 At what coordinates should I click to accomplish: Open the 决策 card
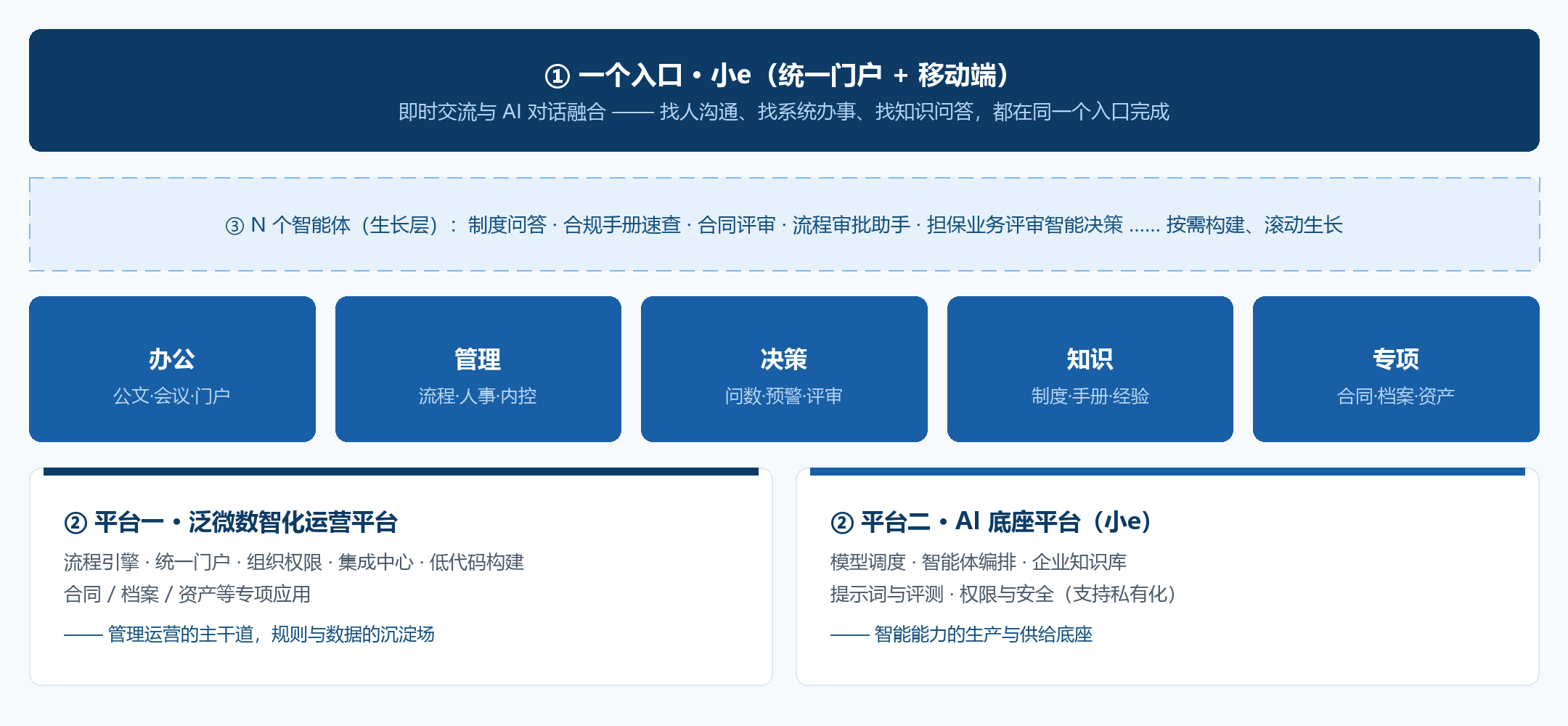click(784, 369)
